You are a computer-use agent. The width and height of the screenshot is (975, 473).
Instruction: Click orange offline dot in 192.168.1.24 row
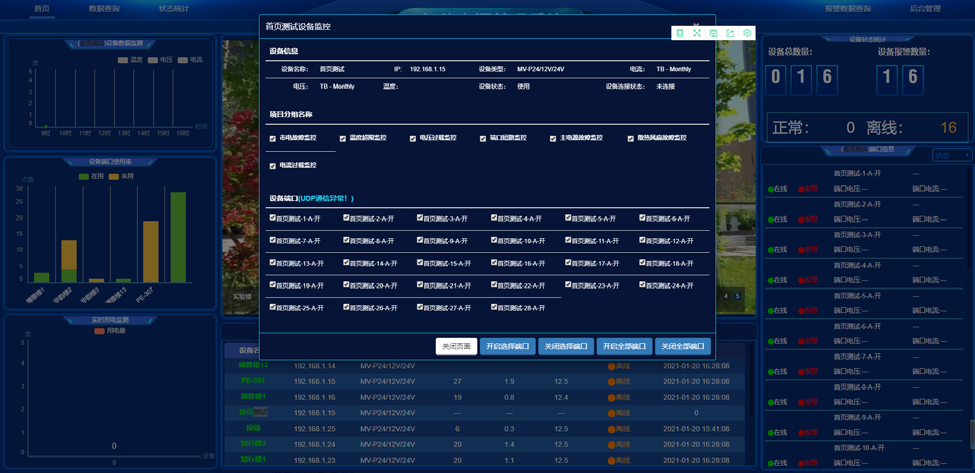(x=612, y=444)
